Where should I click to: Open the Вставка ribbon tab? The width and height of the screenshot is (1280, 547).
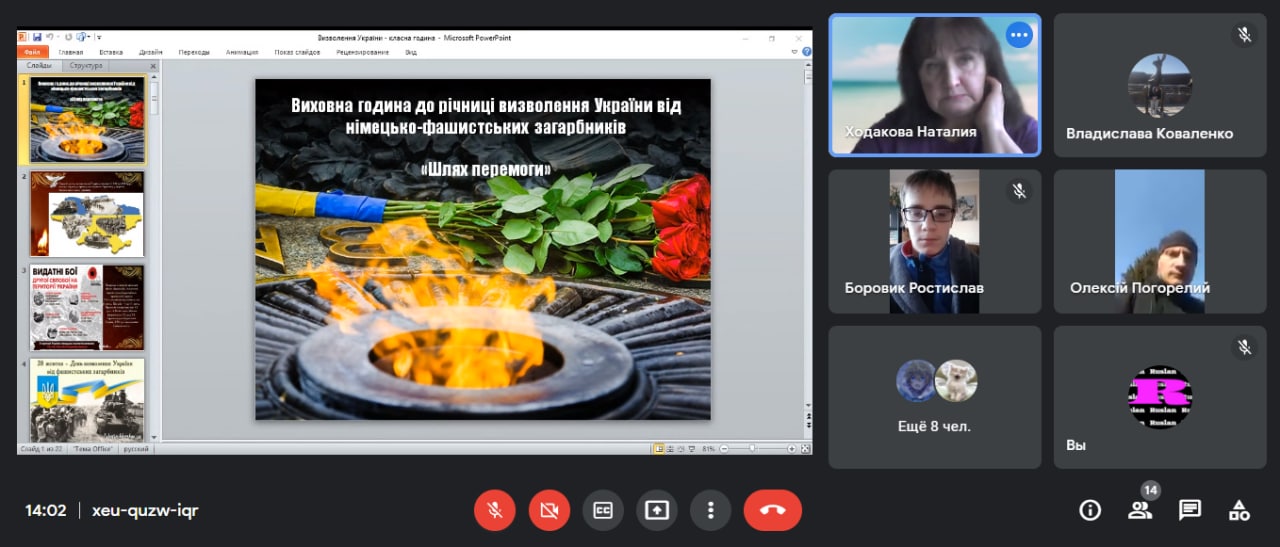coord(111,52)
